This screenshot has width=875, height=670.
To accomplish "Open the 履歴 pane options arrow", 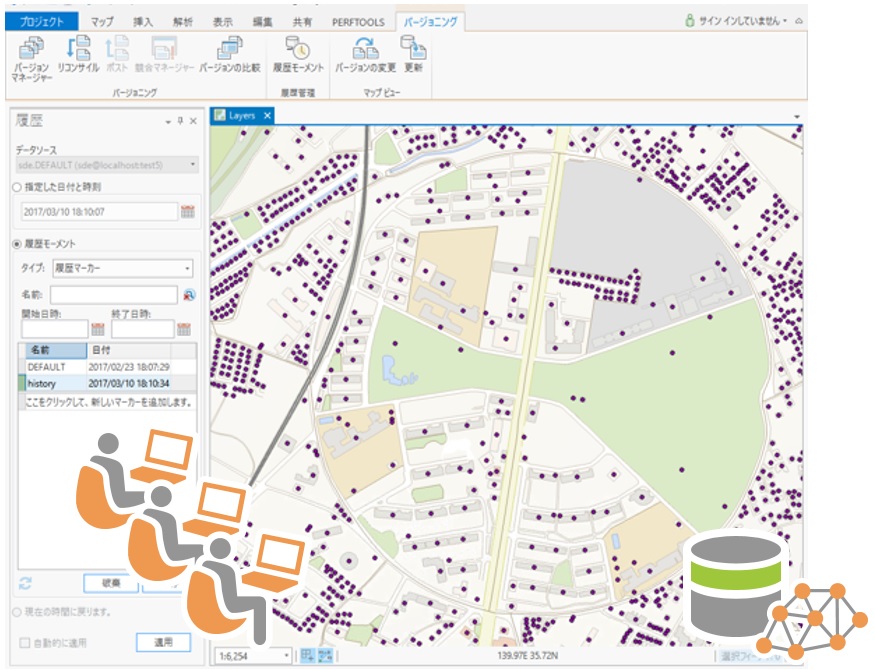I will pyautogui.click(x=168, y=122).
